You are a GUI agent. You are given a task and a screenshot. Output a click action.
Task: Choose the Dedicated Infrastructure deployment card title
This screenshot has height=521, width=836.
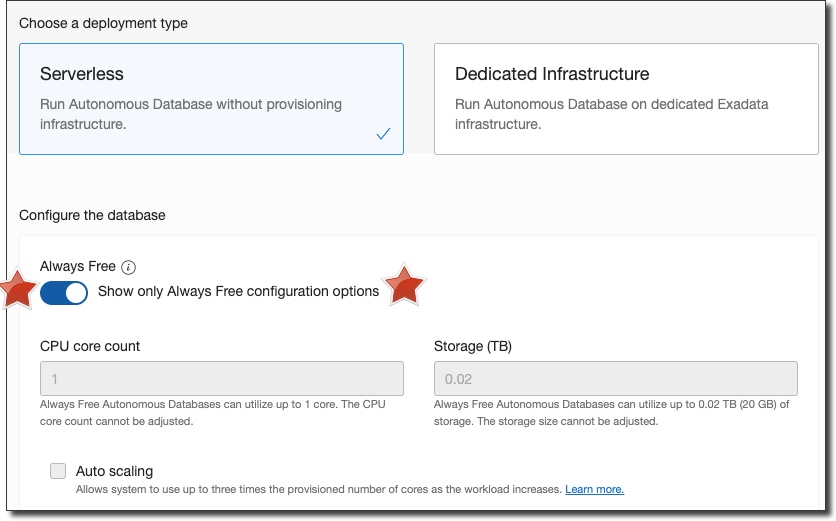552,74
